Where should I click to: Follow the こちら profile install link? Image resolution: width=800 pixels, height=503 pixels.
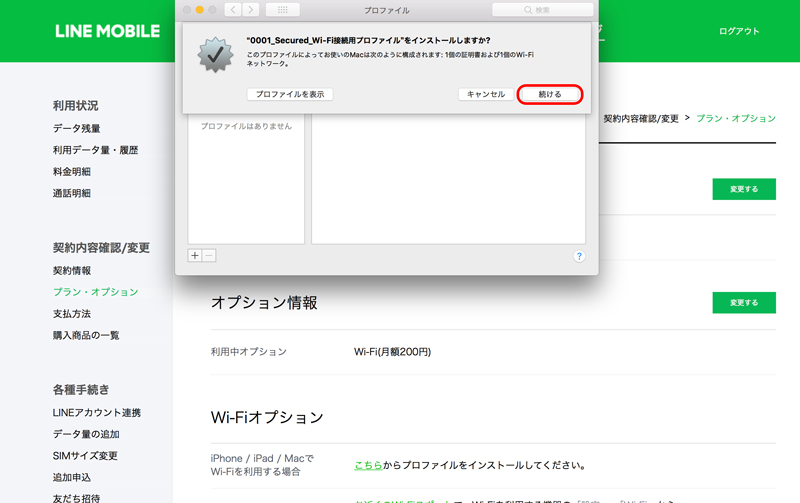coord(368,465)
